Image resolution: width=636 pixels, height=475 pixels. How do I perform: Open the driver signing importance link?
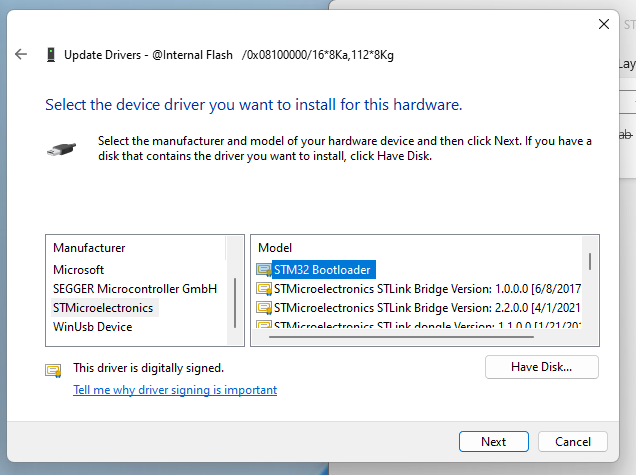[175, 390]
